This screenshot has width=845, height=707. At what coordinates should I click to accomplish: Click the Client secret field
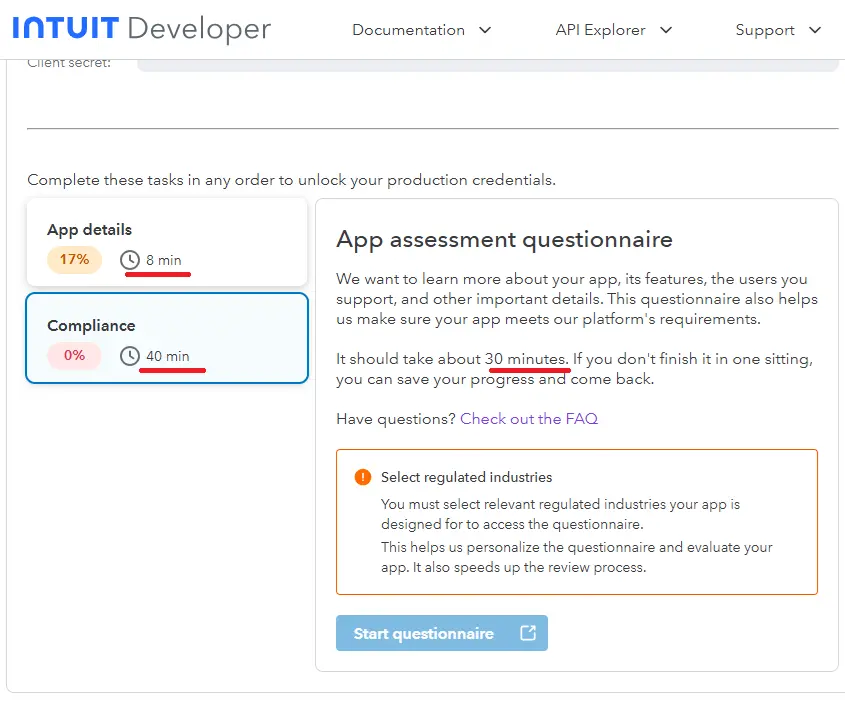point(487,64)
